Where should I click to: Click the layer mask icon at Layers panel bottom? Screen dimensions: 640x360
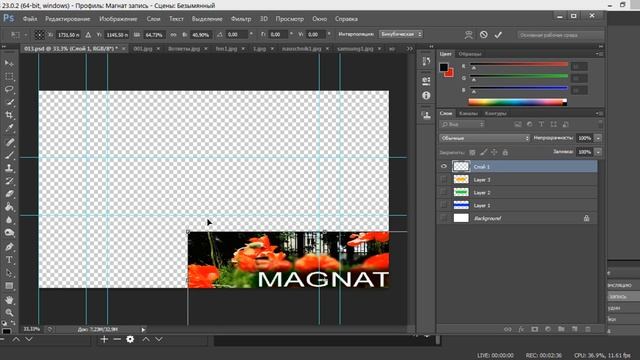coord(534,329)
